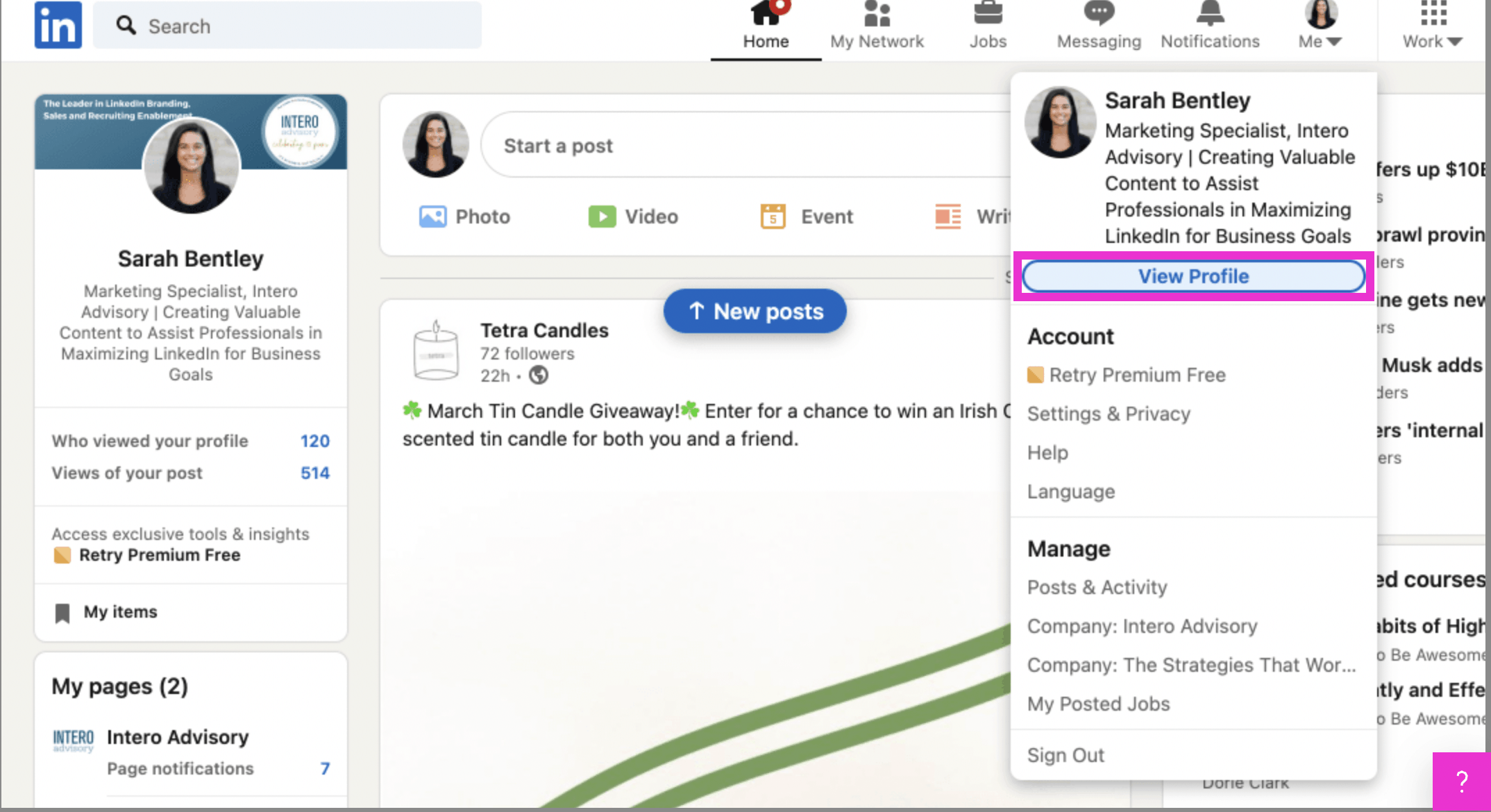1491x812 pixels.
Task: Click Who viewed your profile link
Action: pos(150,441)
